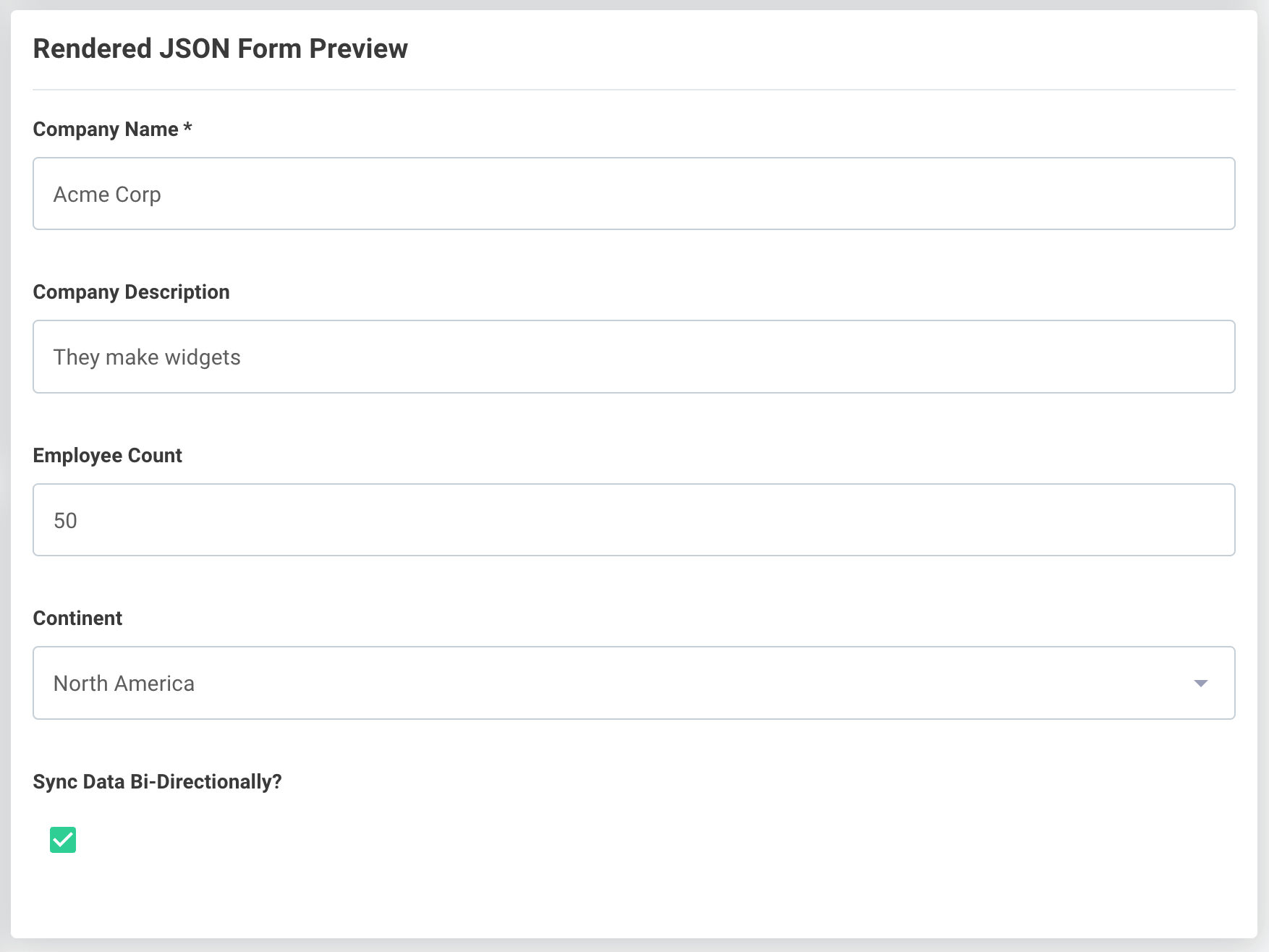The image size is (1269, 952).
Task: Click the Acme Corp text value
Action: (x=107, y=193)
